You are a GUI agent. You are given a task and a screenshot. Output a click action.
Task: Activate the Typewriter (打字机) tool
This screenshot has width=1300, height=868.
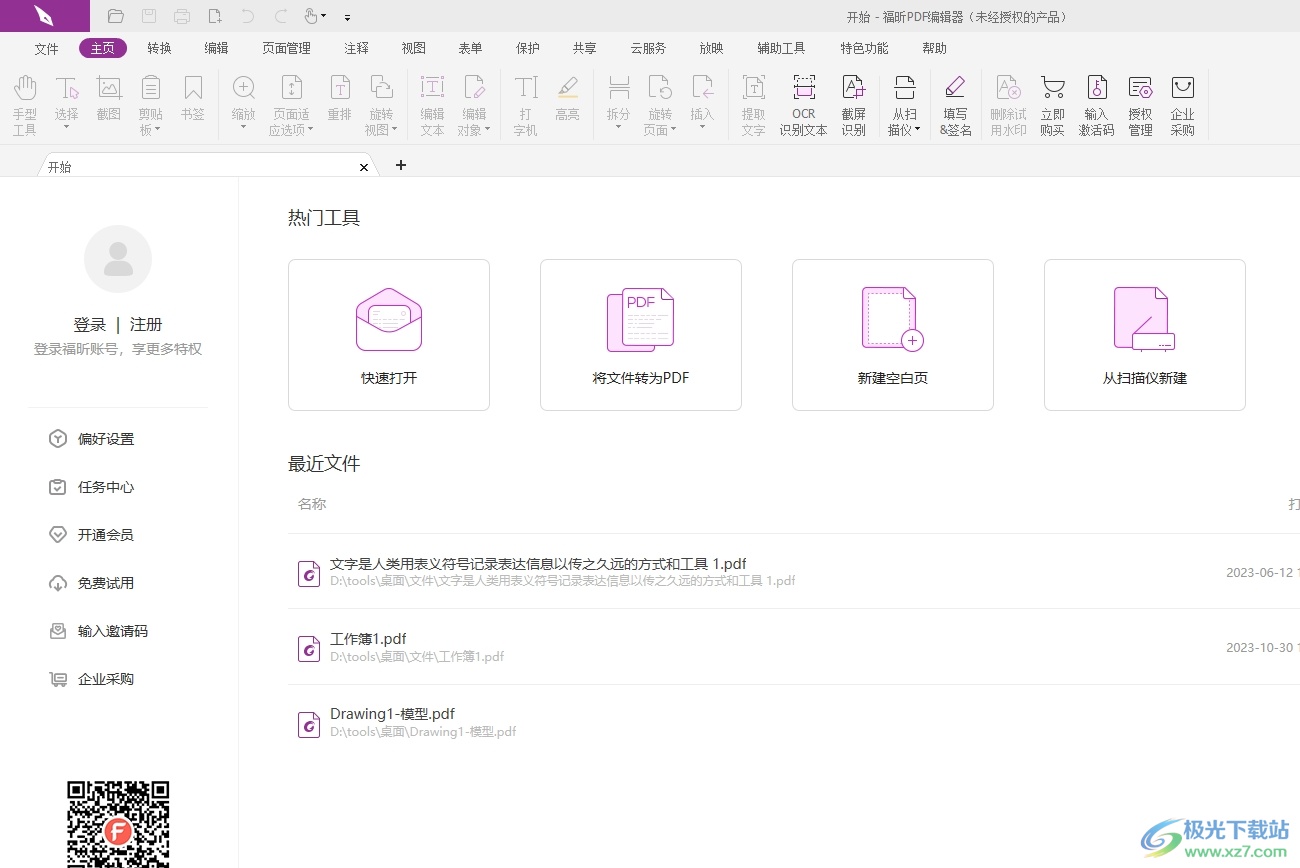(525, 104)
